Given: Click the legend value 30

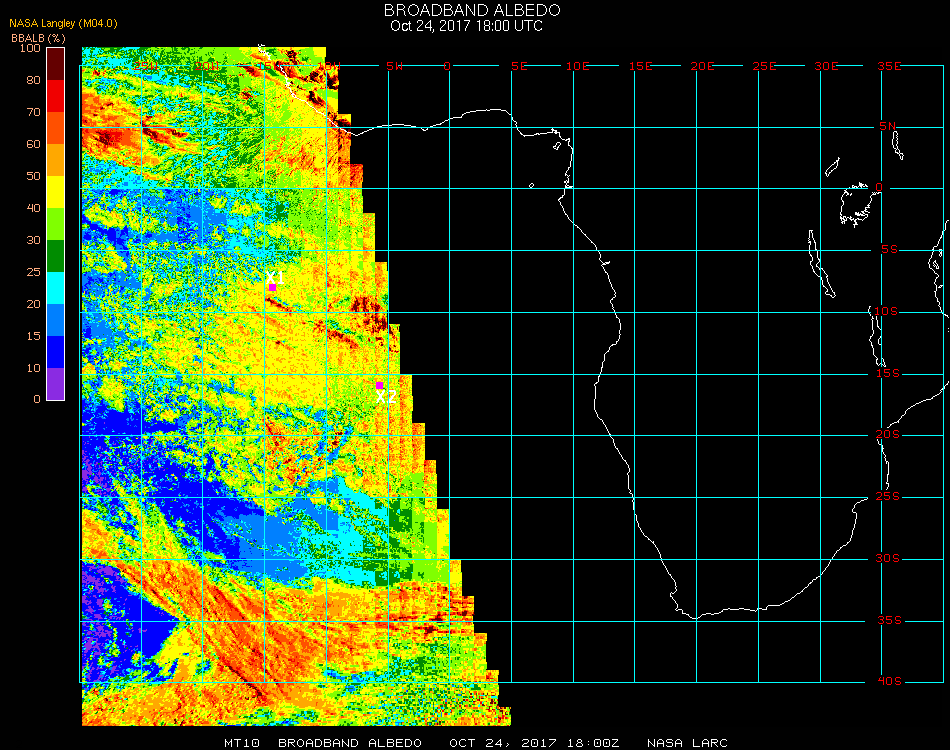Looking at the screenshot, I should tap(33, 241).
